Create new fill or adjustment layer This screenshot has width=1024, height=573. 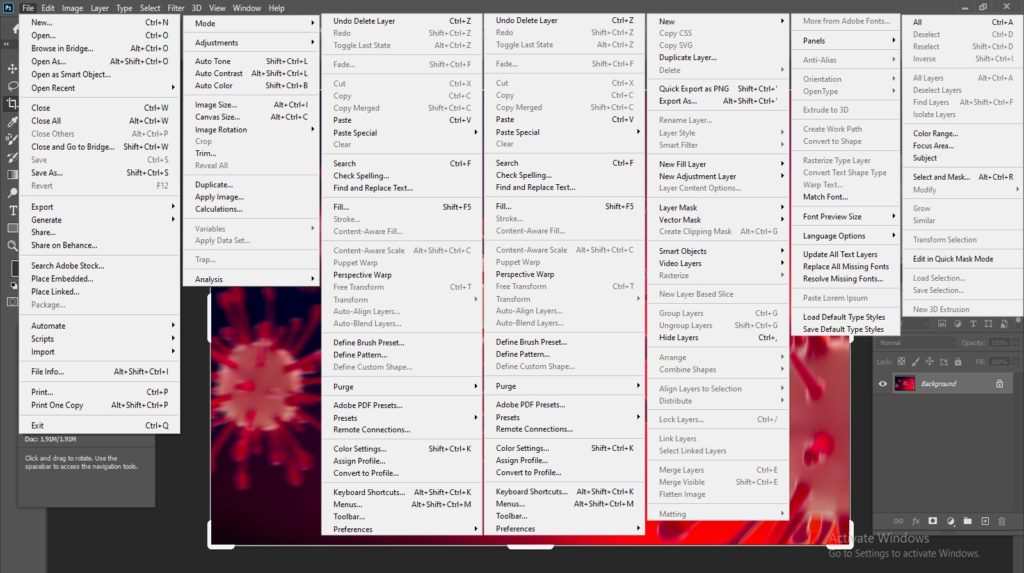tap(950, 521)
